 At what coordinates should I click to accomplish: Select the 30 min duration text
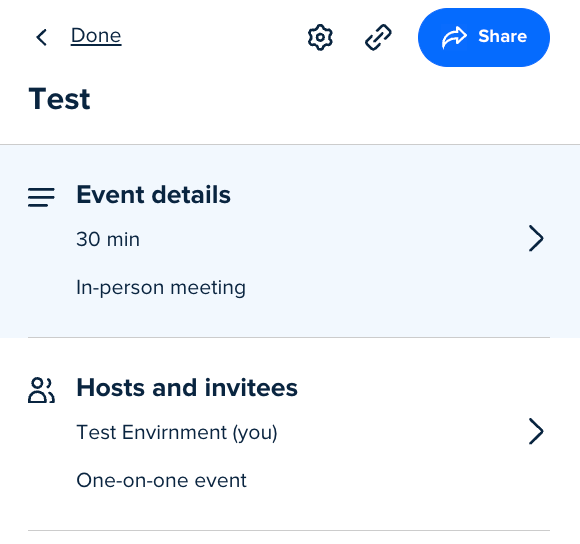[x=108, y=239]
